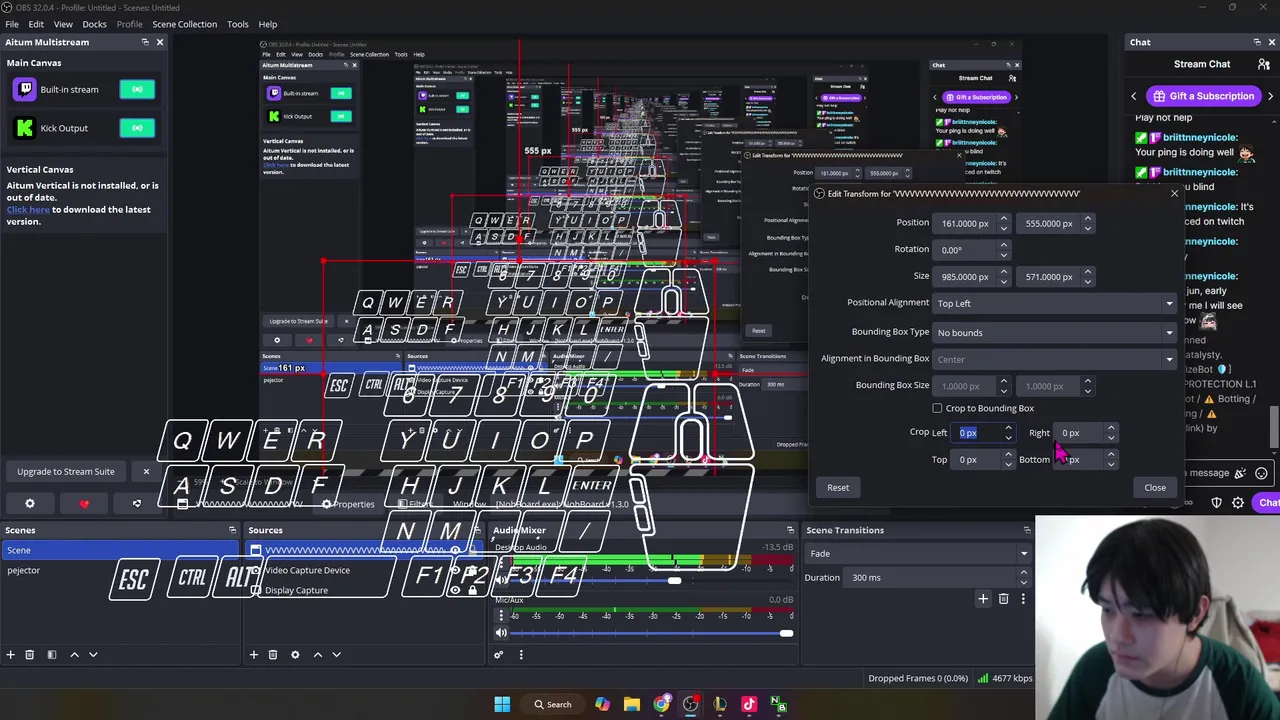Open Audio Mixer three-dot menu at bottom

coord(521,654)
